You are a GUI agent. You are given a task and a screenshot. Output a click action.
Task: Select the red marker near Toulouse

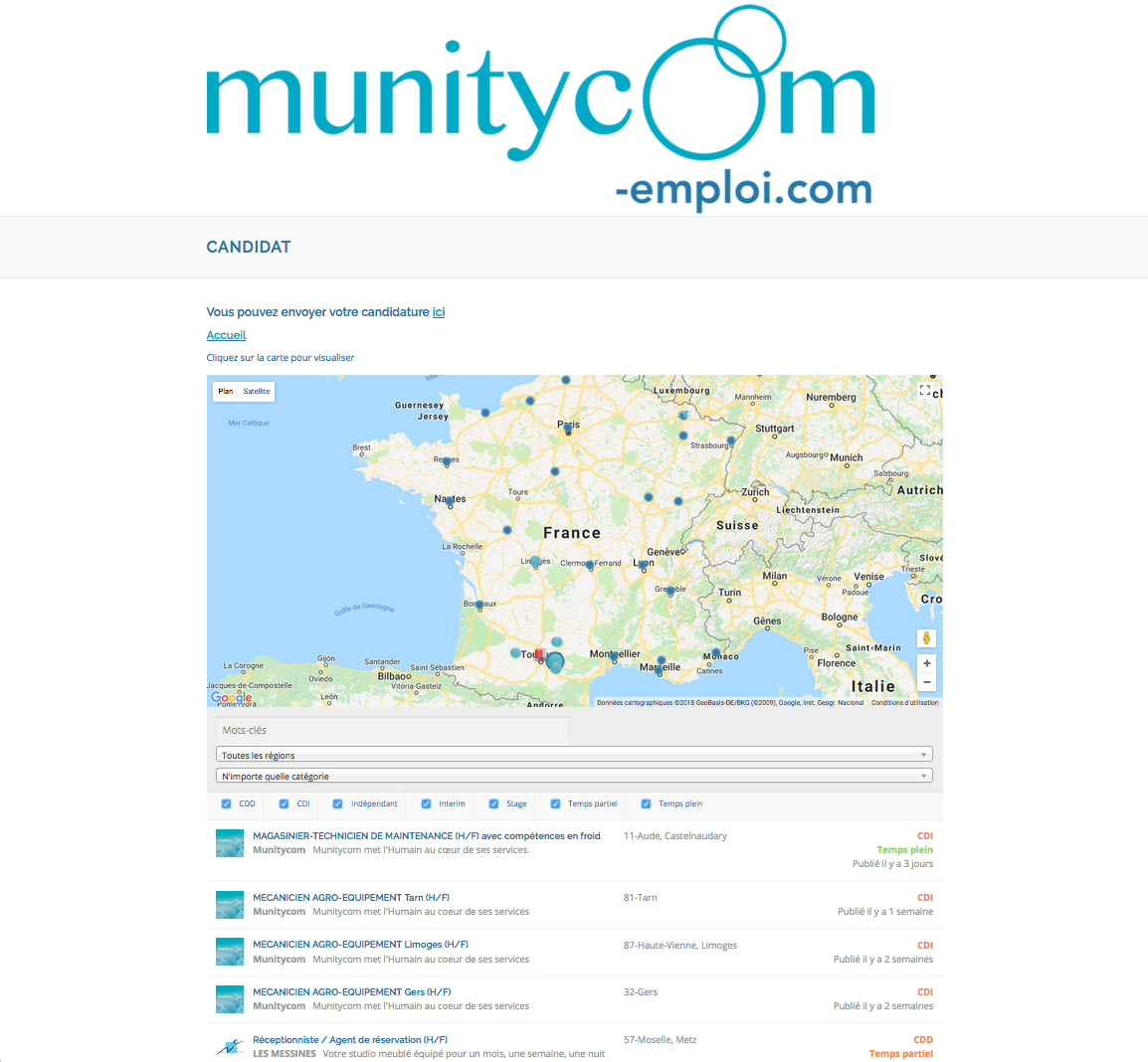tap(539, 654)
